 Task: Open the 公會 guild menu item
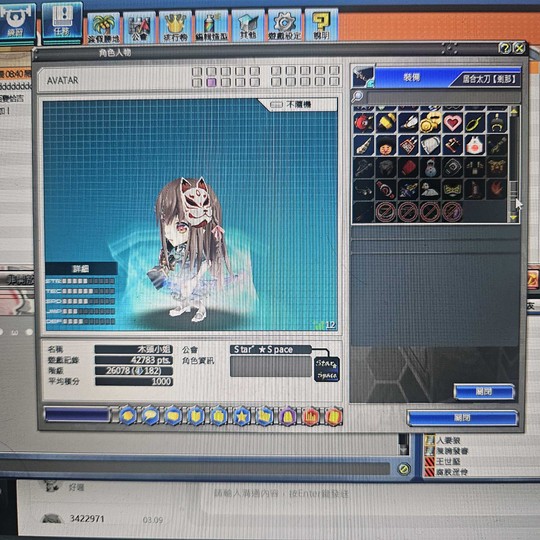tap(139, 28)
